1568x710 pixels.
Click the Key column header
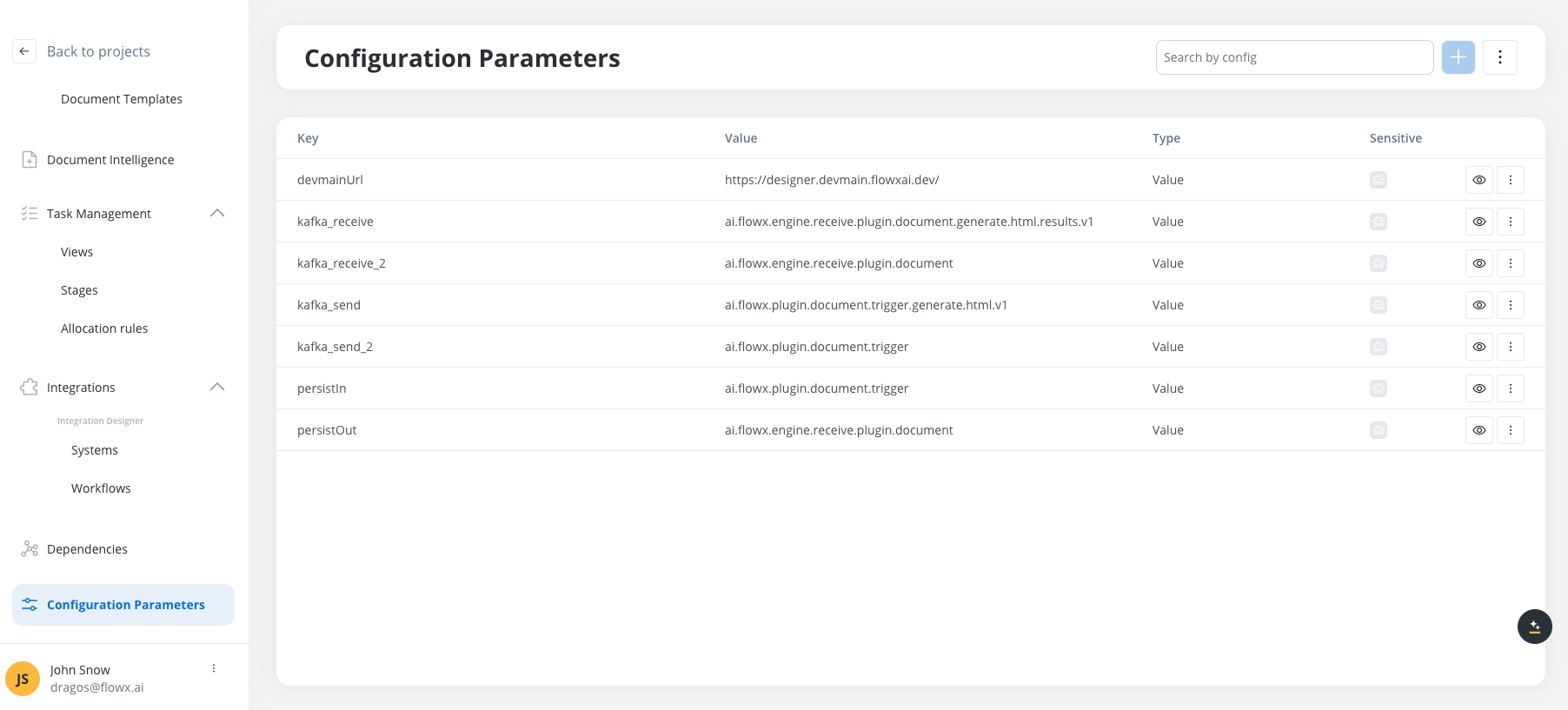(308, 138)
